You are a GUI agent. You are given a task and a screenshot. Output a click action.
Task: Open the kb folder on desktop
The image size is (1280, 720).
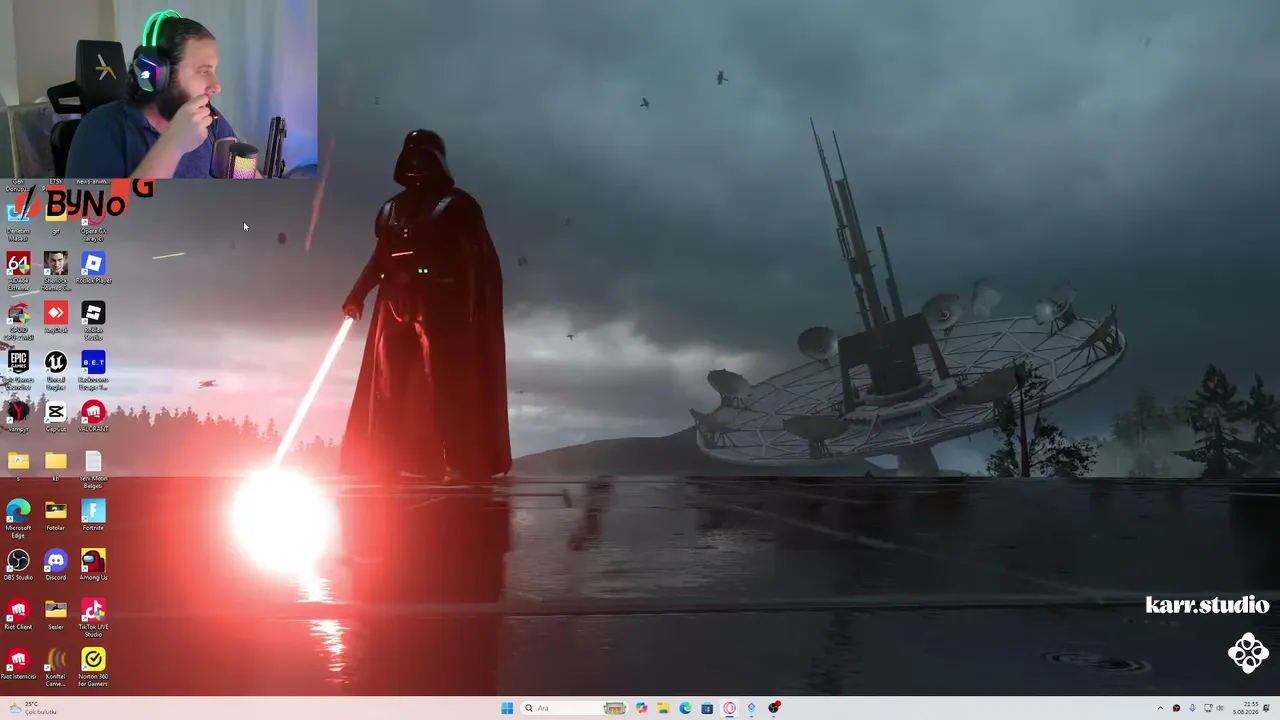(x=56, y=465)
